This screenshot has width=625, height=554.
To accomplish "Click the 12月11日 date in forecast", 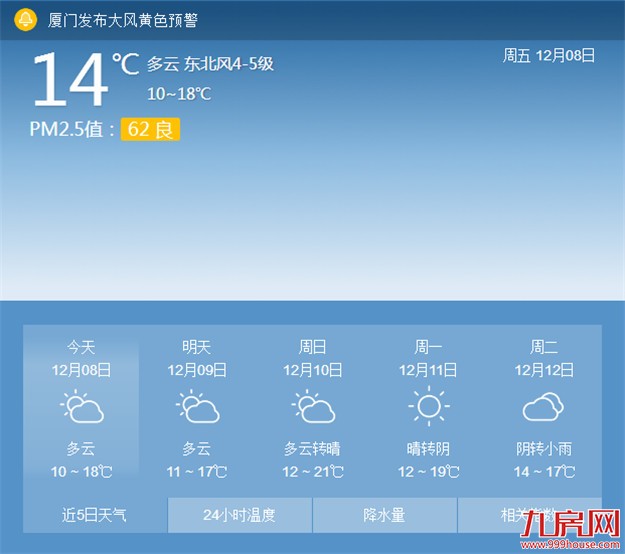I will [x=428, y=370].
